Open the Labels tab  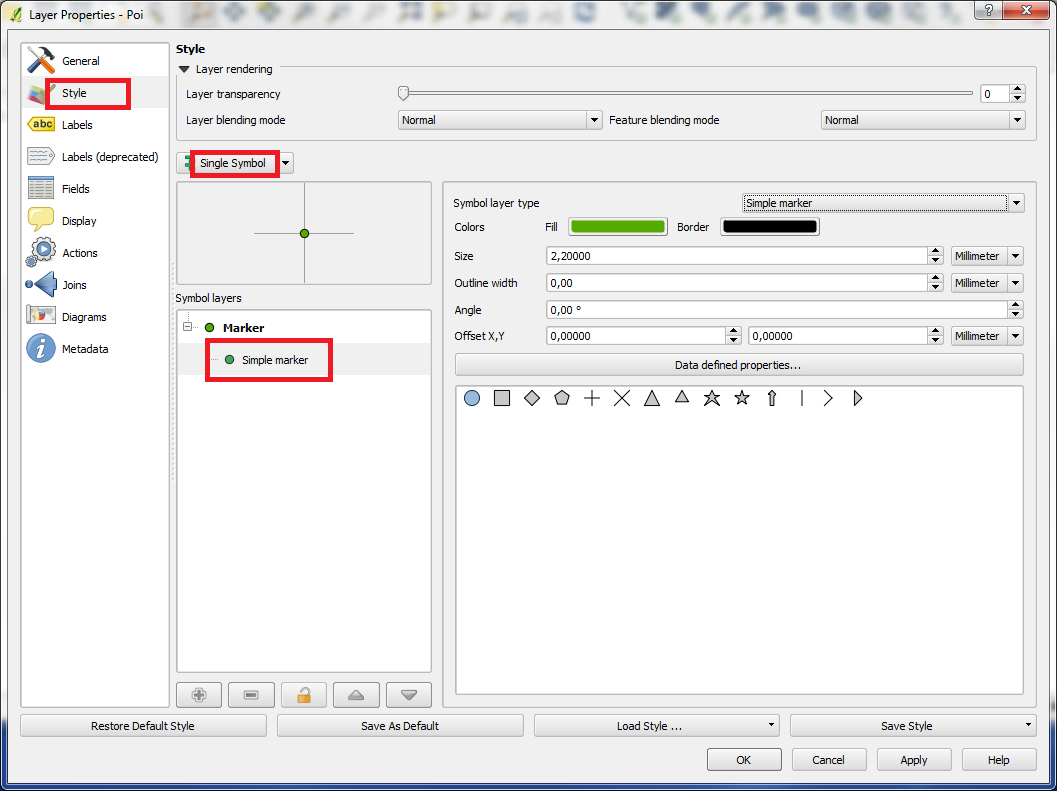coord(94,125)
